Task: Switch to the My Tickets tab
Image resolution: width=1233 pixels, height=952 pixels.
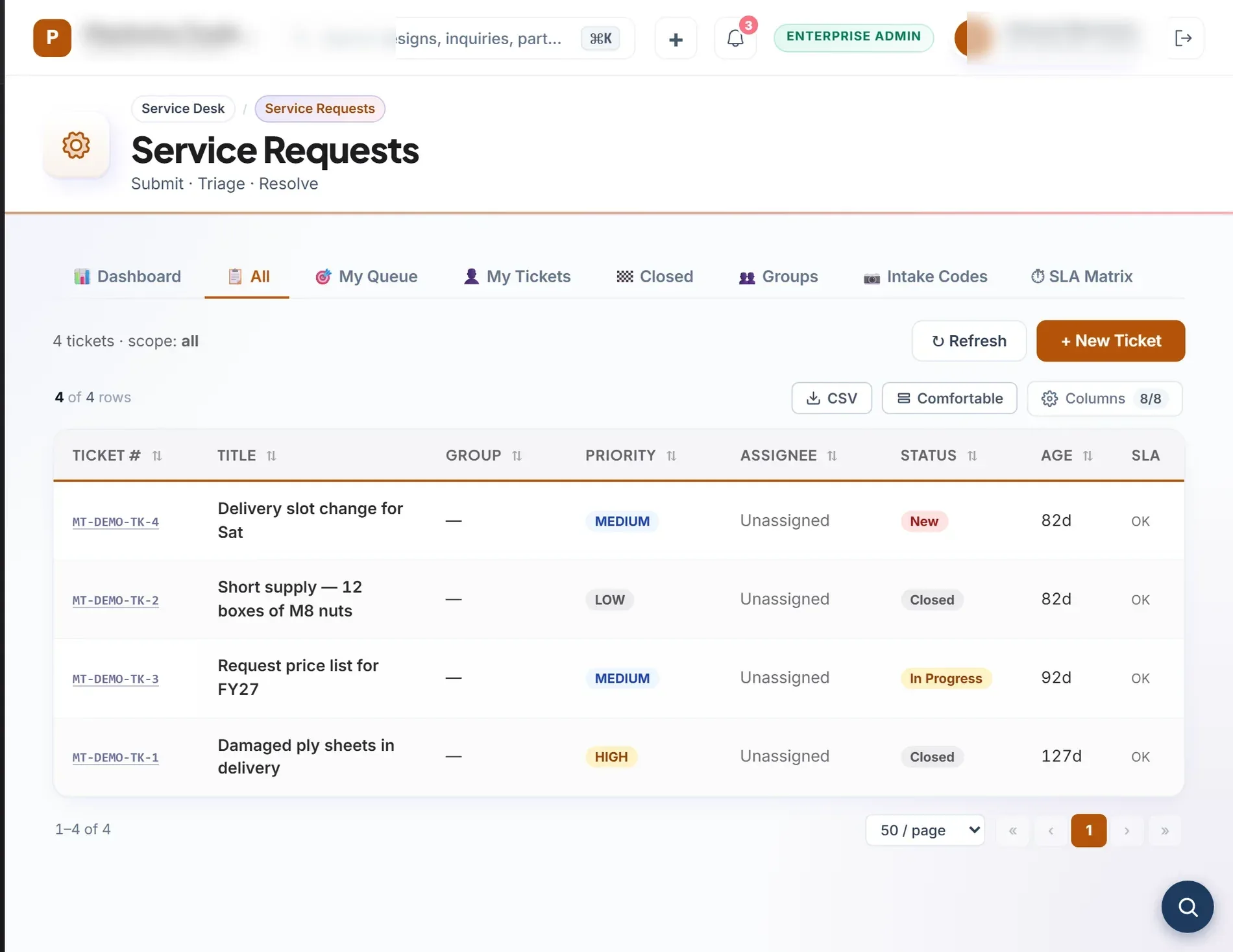Action: 517,276
